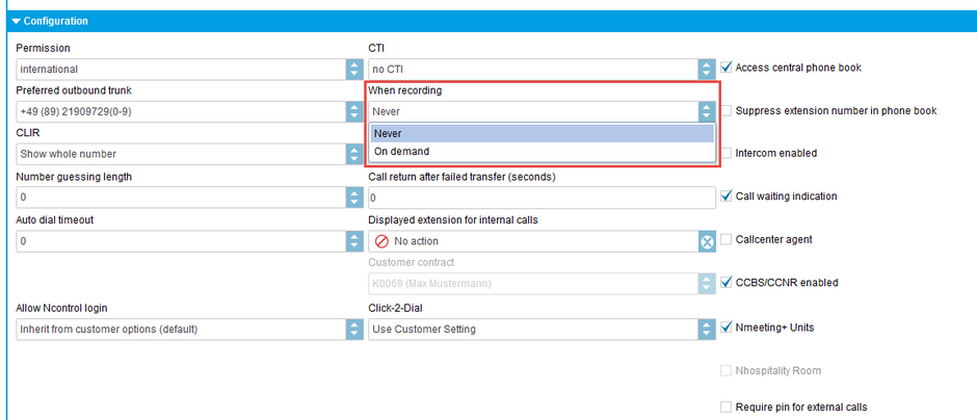Screen dimensions: 977x420
Task: Open Preferred outbound trunk dropdown
Action: (x=189, y=112)
